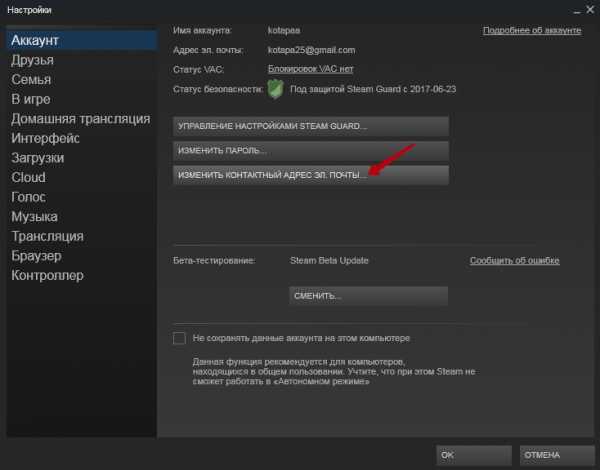The image size is (600, 470).
Task: Click Изменить контактный адрес эл. почты
Action: (x=311, y=175)
